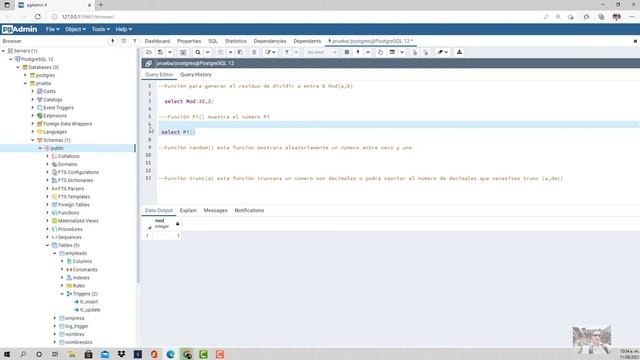Click editor line 7 select PI statement
The width and height of the screenshot is (640, 360).
tap(178, 132)
